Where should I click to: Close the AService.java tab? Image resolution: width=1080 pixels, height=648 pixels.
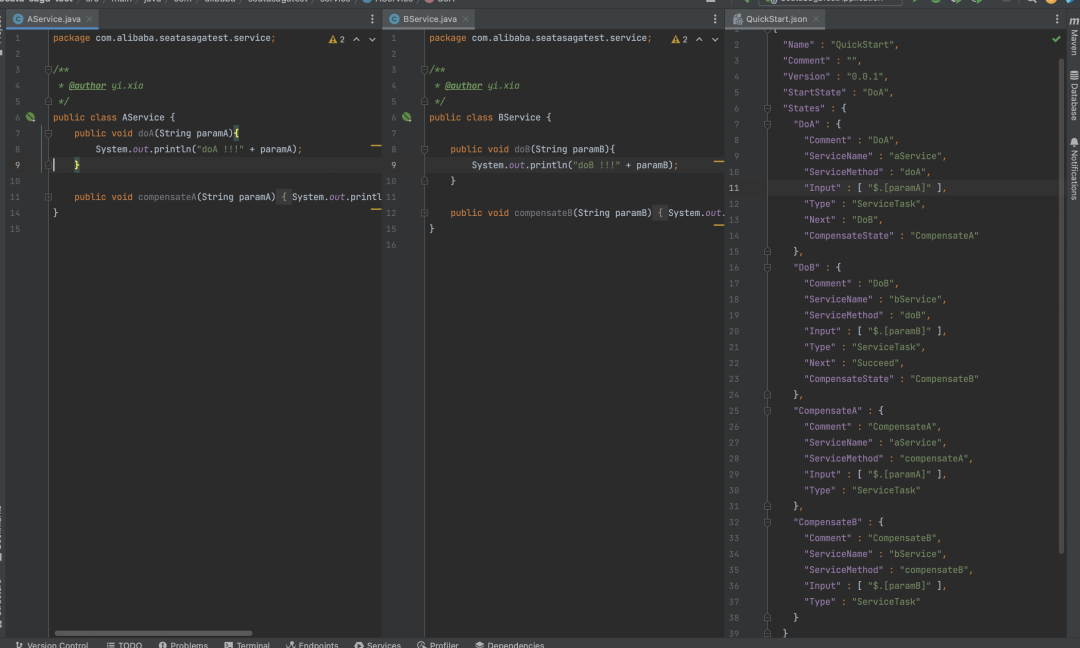(90, 19)
